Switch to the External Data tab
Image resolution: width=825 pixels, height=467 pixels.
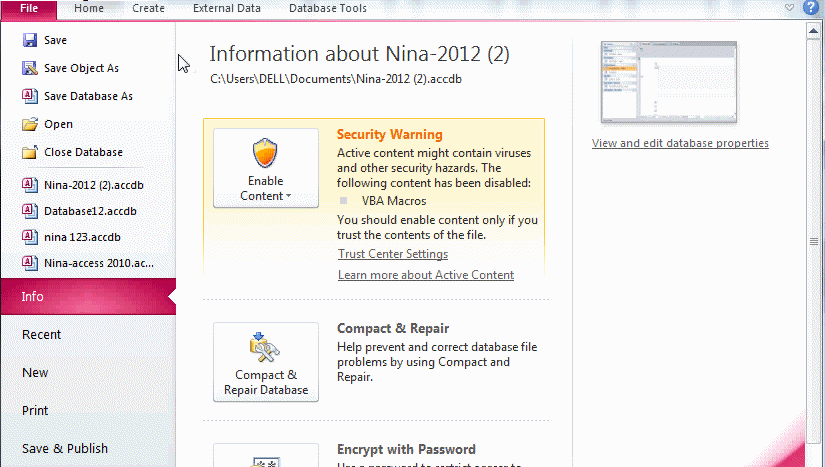tap(227, 9)
